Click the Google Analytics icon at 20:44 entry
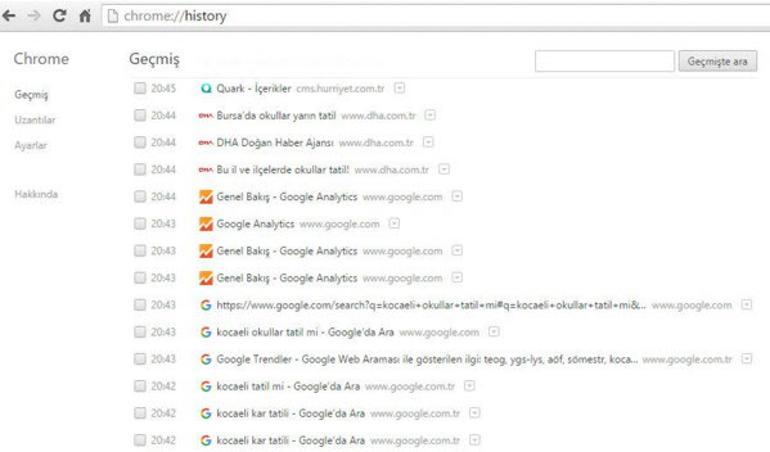Viewport: 770px width, 452px height. [x=207, y=197]
